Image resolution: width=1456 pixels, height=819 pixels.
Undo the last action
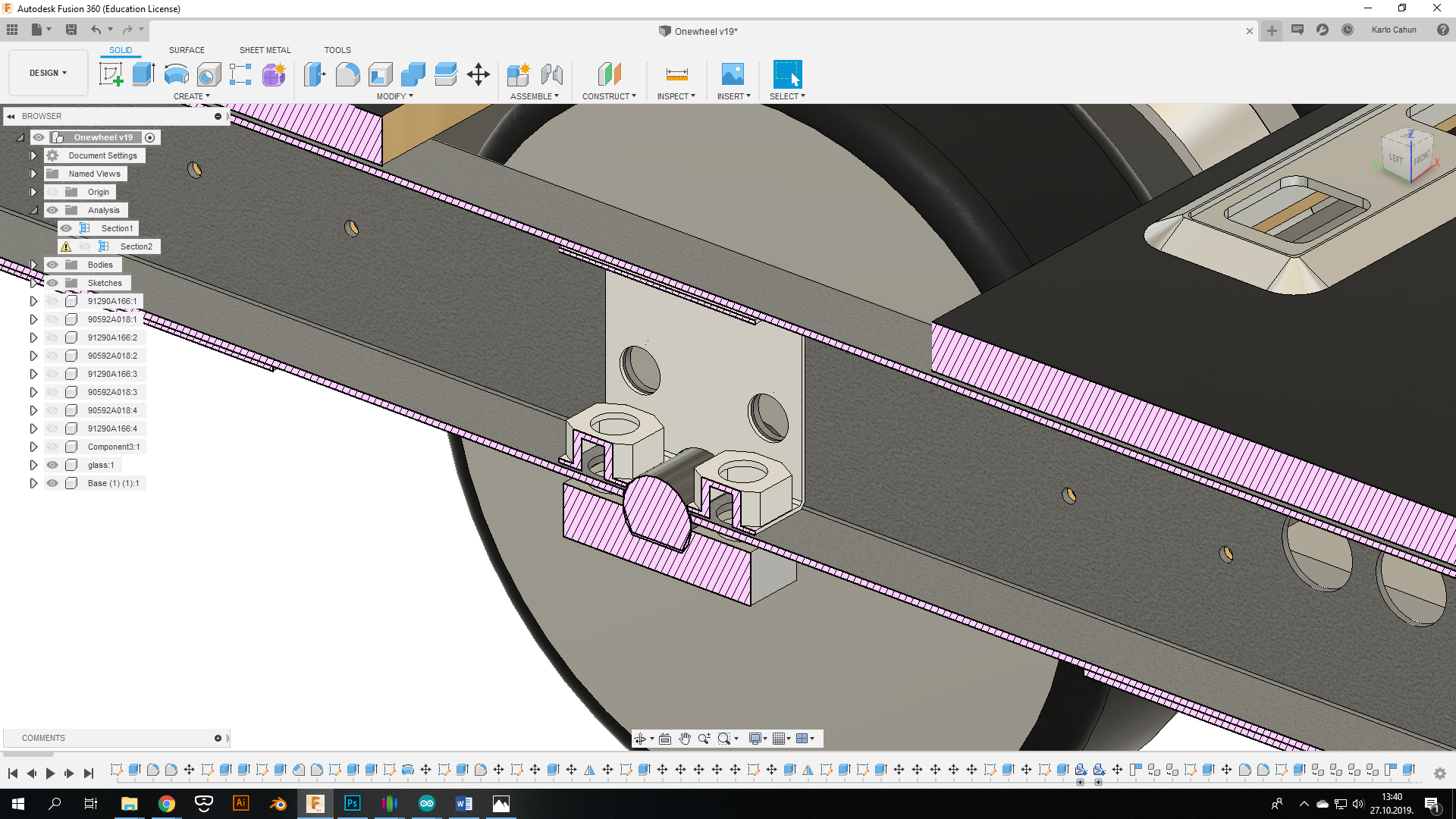point(96,30)
